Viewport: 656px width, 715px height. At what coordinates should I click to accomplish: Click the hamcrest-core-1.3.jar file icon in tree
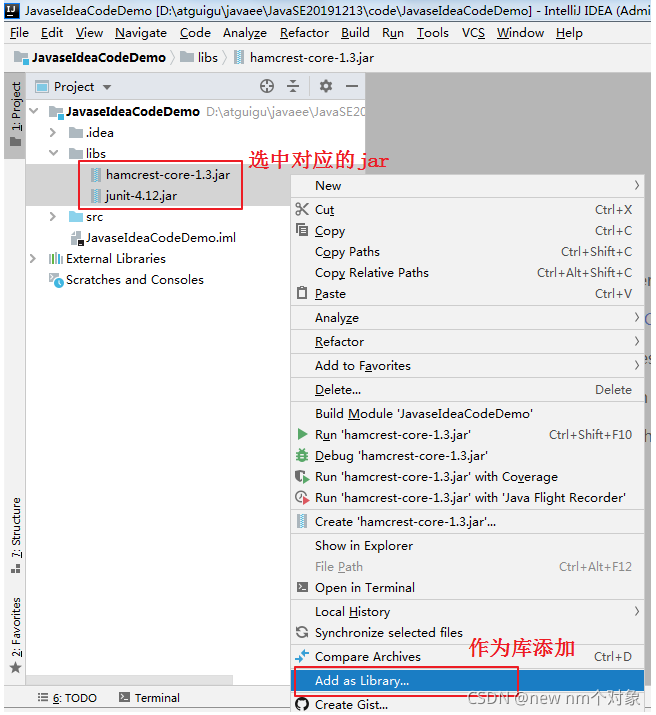pyautogui.click(x=96, y=175)
